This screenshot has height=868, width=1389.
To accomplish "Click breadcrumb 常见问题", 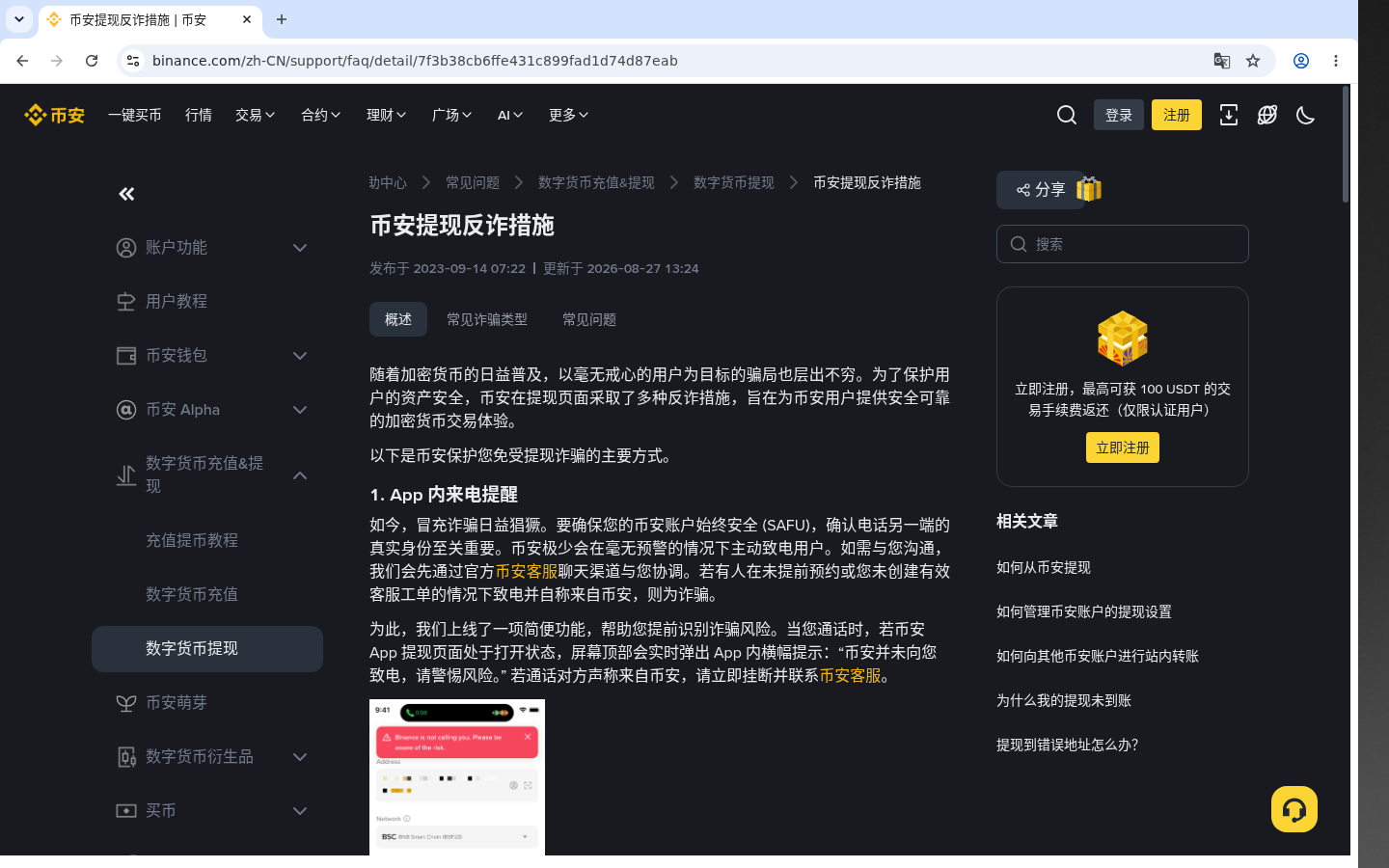I will [x=473, y=182].
